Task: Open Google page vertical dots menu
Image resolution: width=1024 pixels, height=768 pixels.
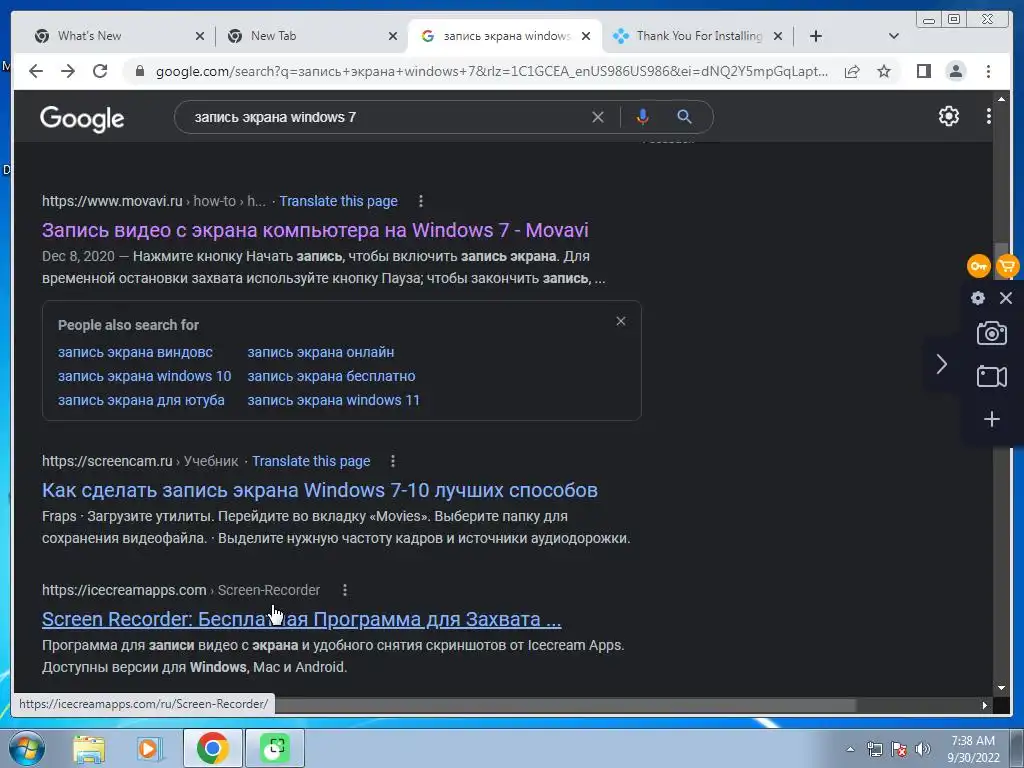Action: point(989,116)
